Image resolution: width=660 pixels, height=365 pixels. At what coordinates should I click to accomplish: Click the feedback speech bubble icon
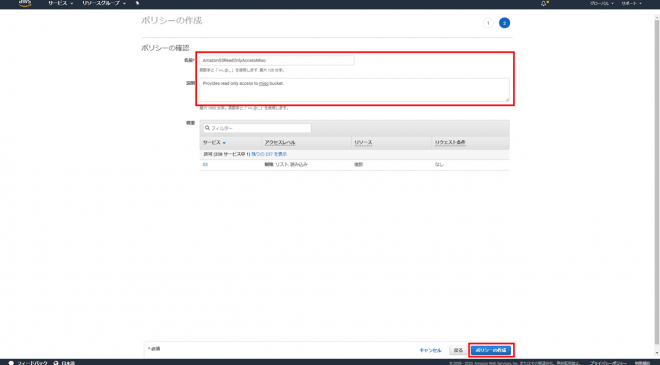[11, 362]
